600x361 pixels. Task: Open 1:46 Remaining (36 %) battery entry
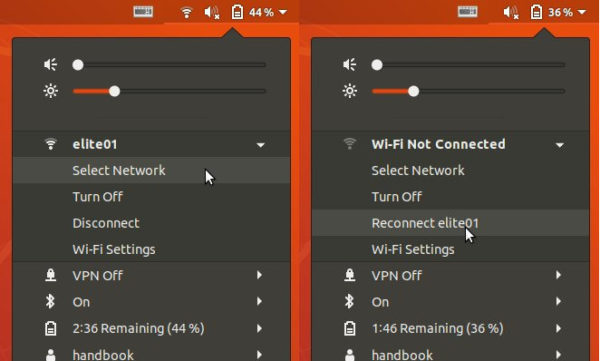click(x=450, y=328)
